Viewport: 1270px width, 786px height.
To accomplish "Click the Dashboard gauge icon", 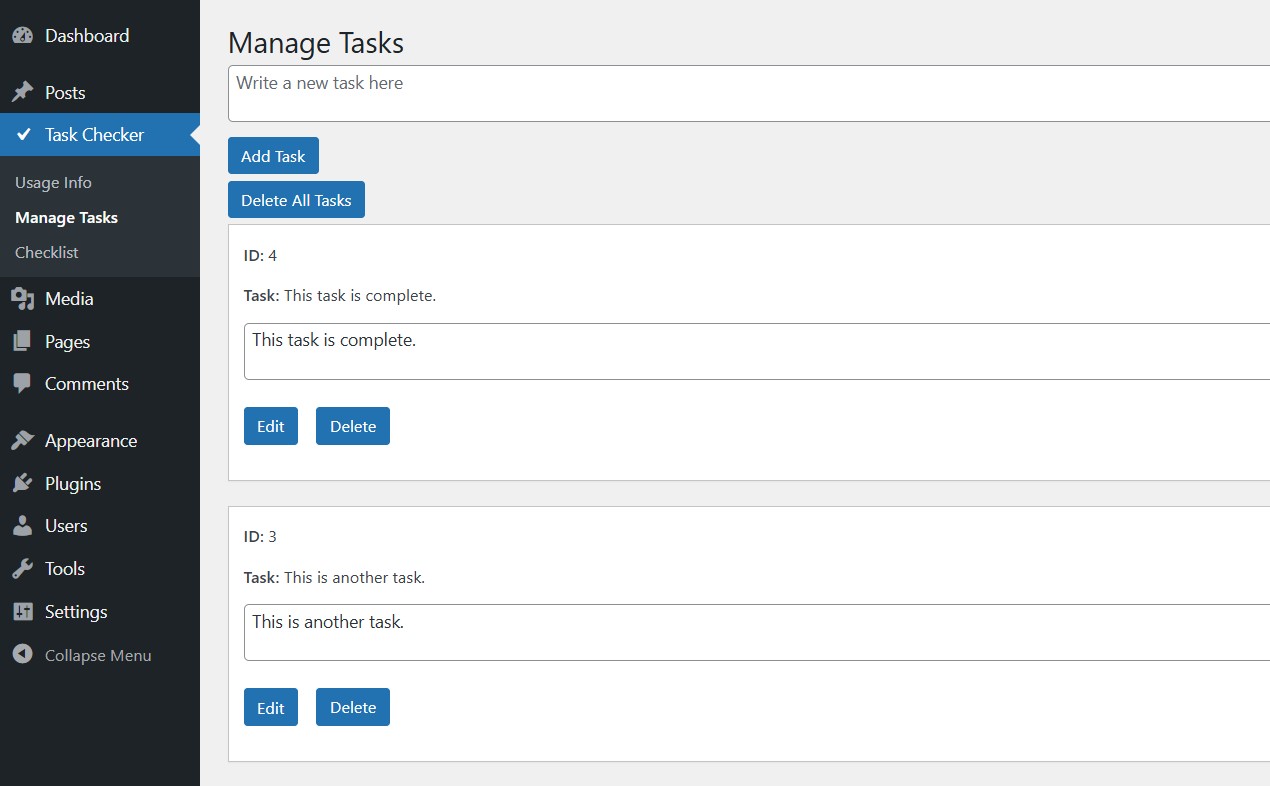I will pyautogui.click(x=22, y=36).
